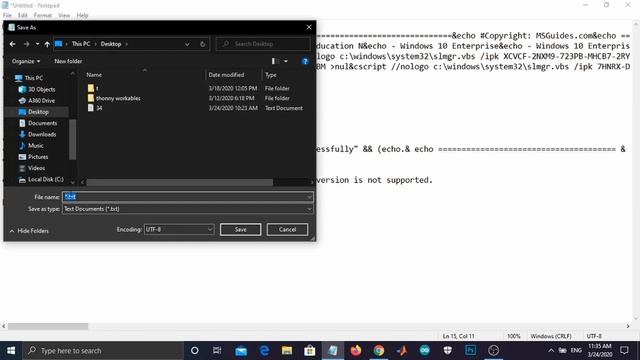Select the text document named 34
Image resolution: width=640 pixels, height=360 pixels.
pyautogui.click(x=95, y=108)
